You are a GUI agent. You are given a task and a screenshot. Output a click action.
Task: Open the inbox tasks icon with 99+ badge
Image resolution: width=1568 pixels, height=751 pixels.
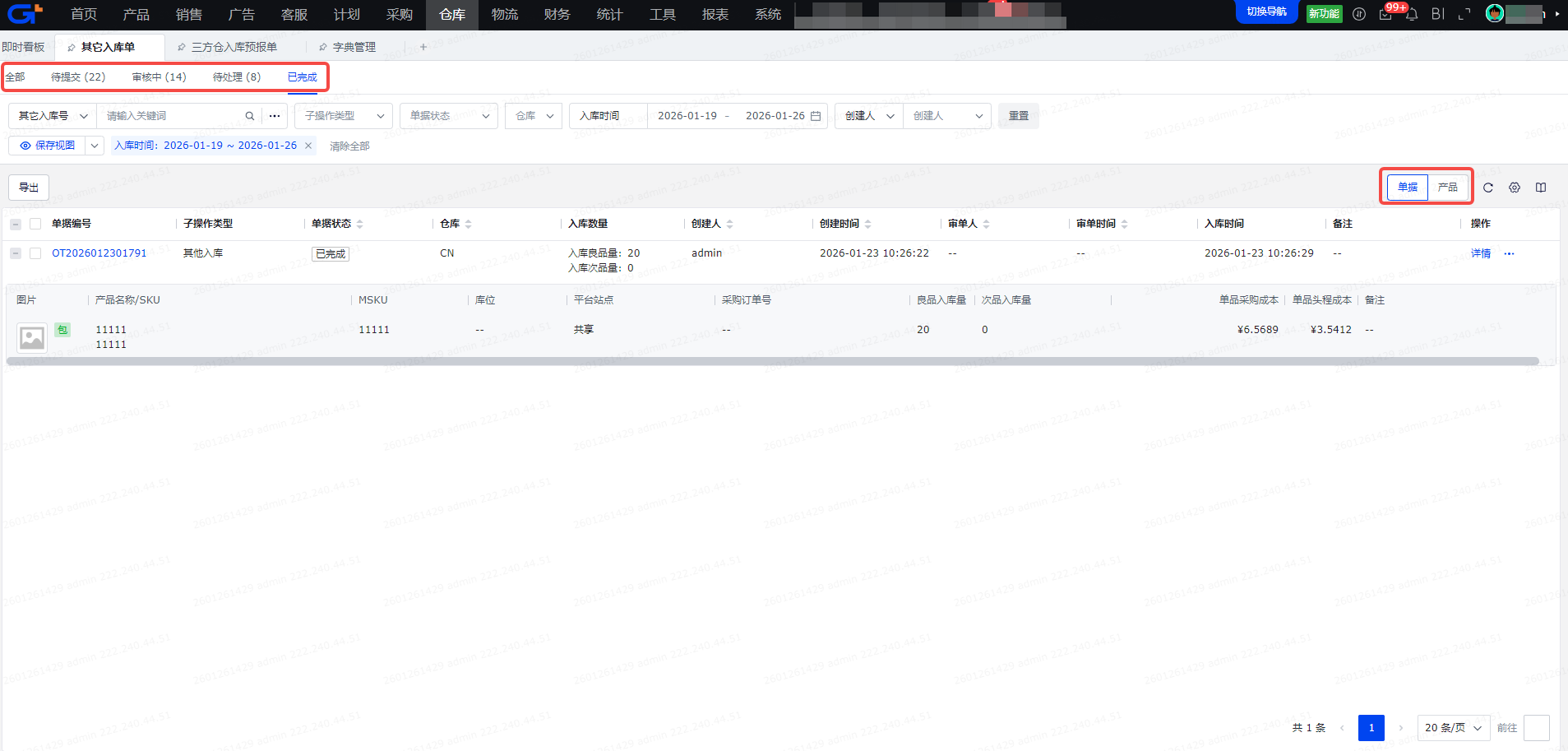[x=1385, y=14]
